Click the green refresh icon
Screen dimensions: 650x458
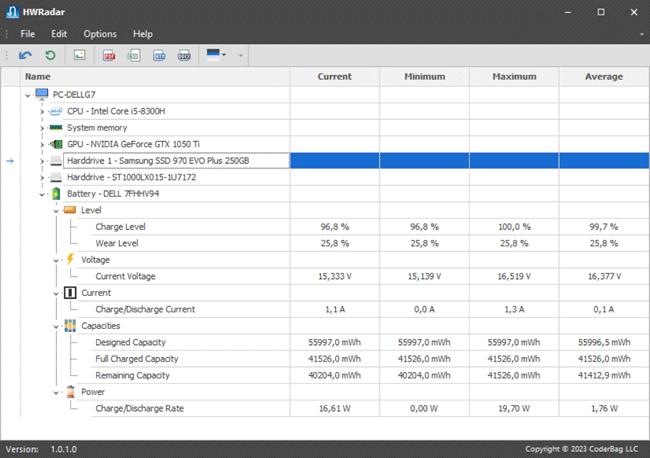[50, 55]
